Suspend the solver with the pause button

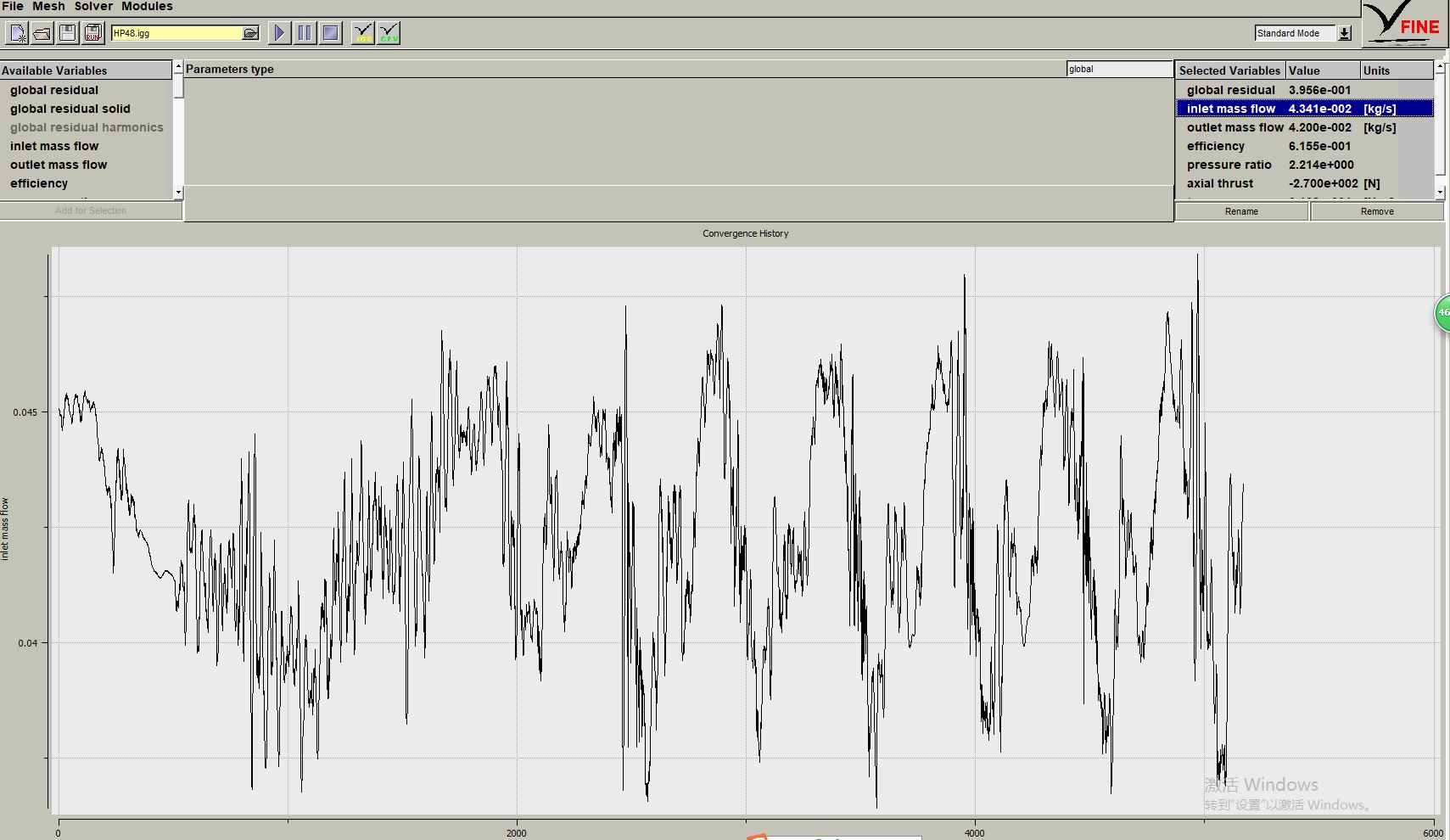click(x=305, y=33)
